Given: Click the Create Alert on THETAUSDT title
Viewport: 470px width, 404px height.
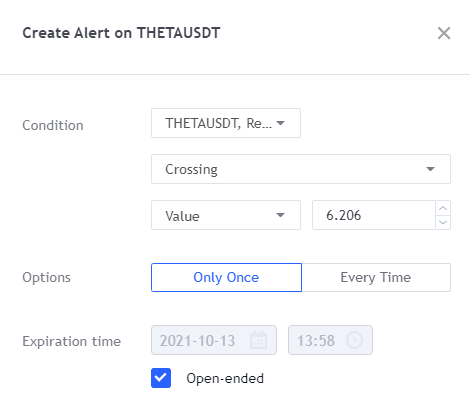Looking at the screenshot, I should (121, 33).
